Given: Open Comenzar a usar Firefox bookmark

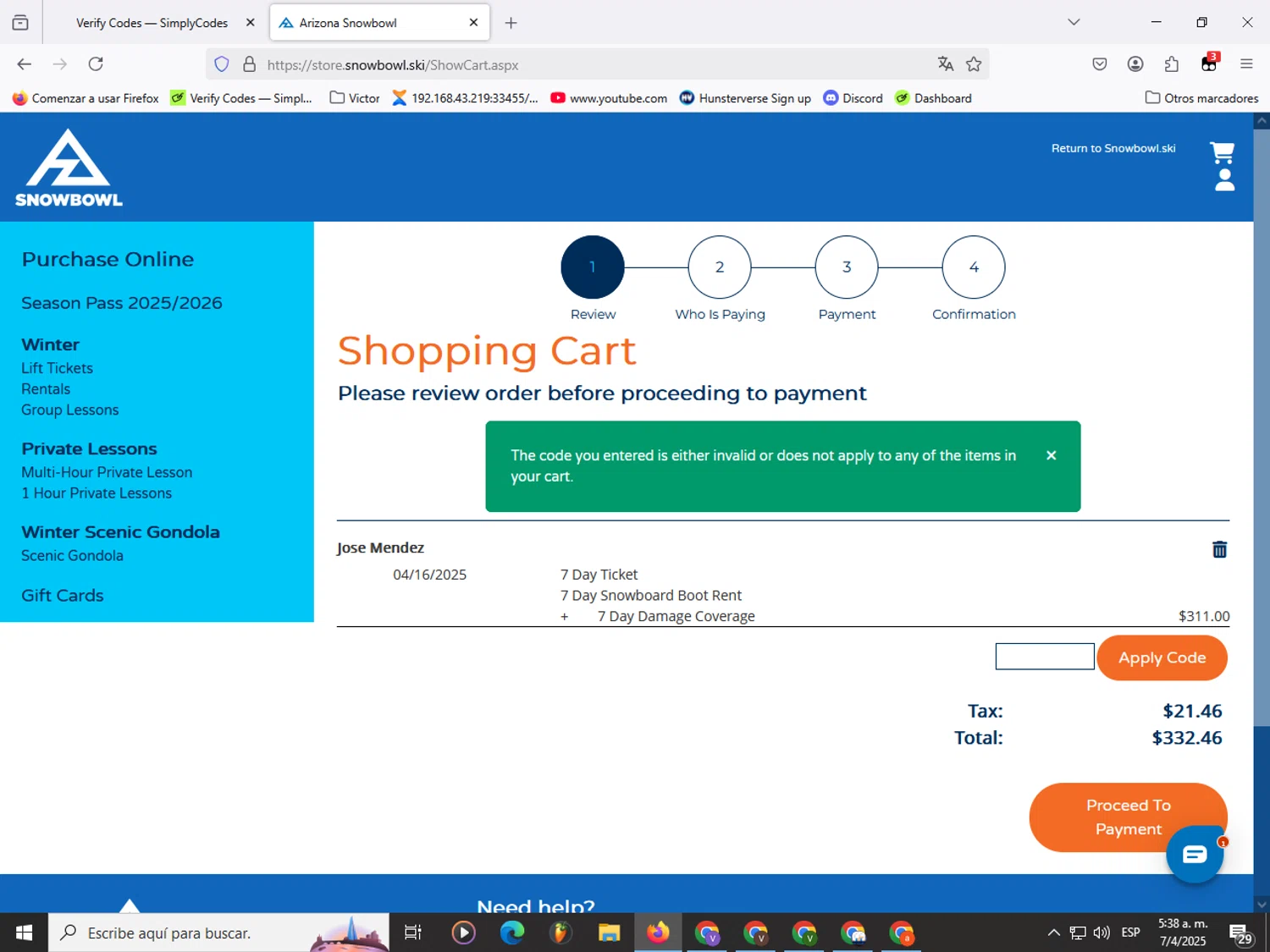Looking at the screenshot, I should (x=86, y=98).
